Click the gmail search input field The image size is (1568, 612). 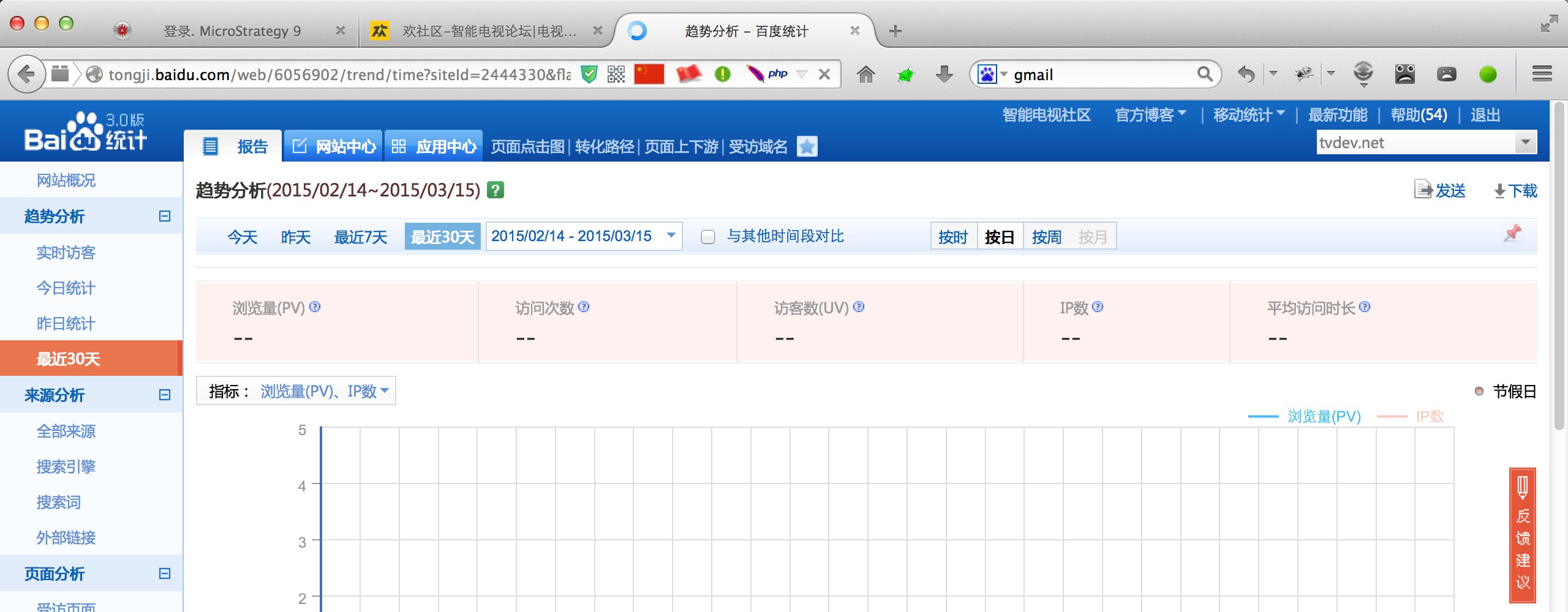pos(1102,75)
